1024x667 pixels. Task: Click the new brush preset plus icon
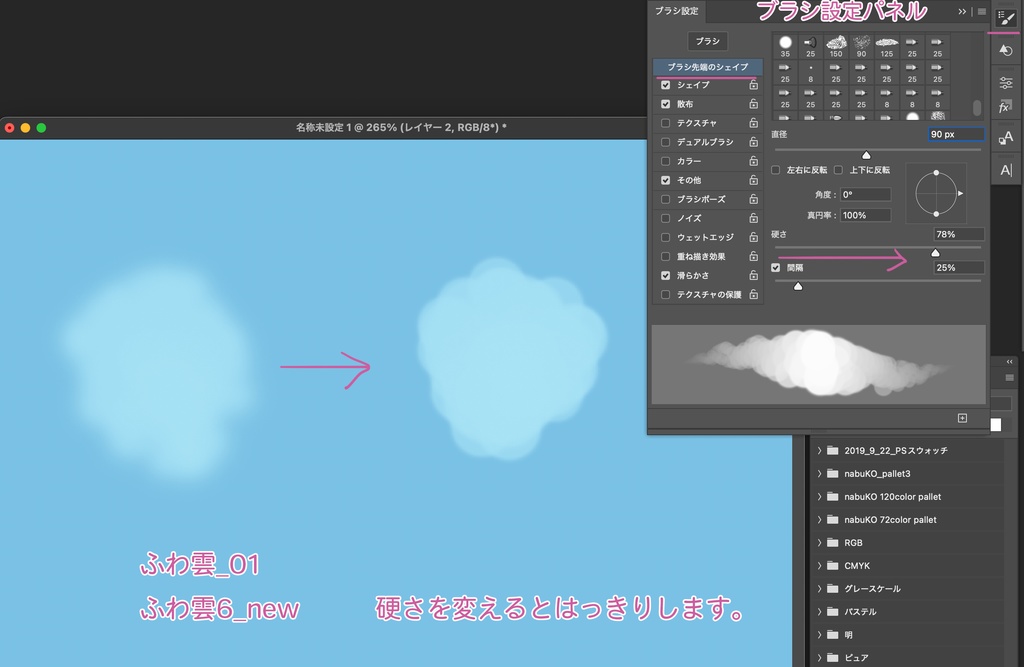[x=961, y=417]
